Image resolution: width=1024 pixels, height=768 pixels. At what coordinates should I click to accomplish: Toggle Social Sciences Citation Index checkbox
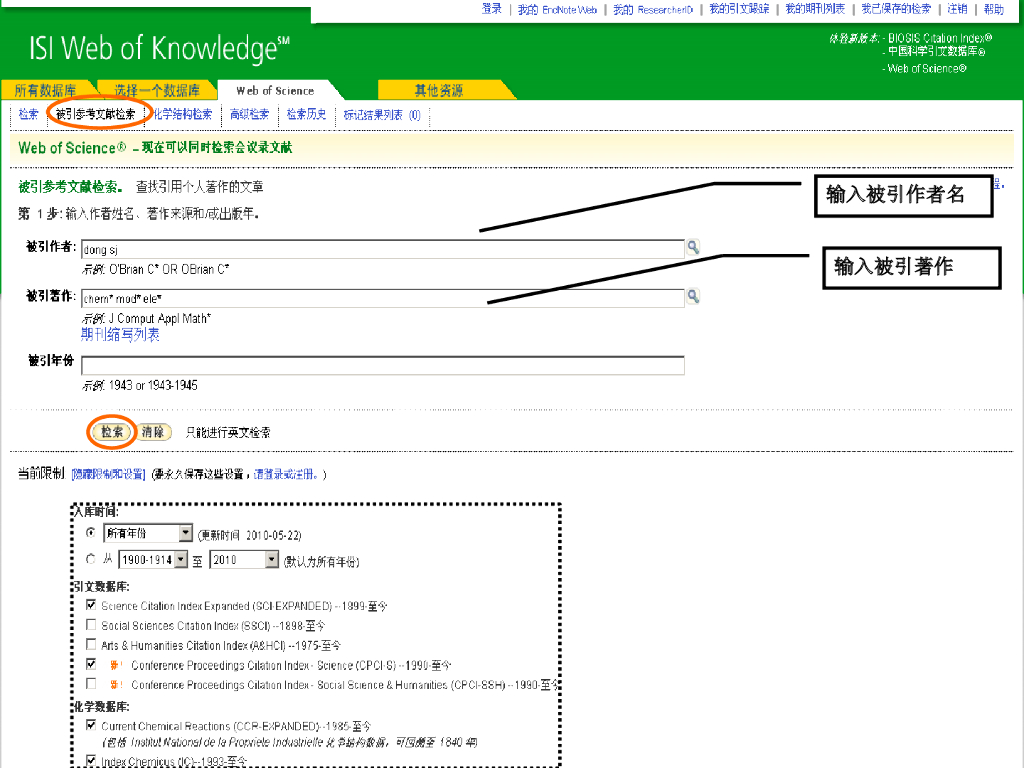point(91,625)
